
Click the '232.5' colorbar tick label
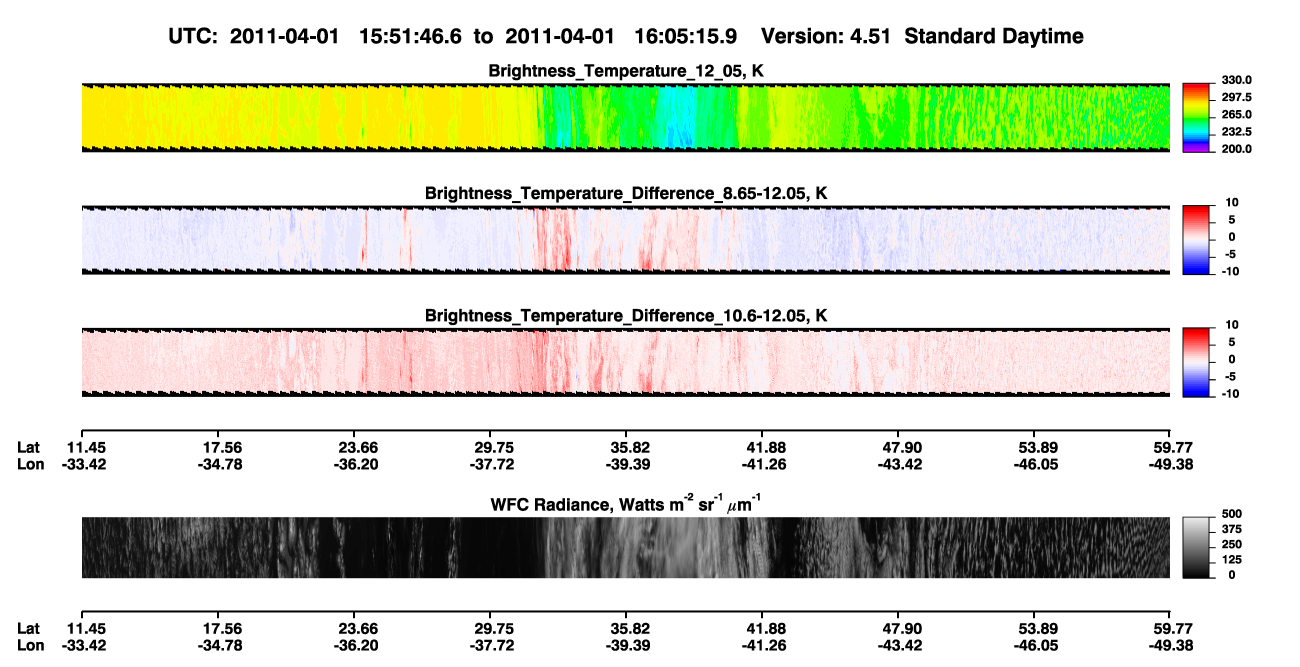(x=1237, y=131)
